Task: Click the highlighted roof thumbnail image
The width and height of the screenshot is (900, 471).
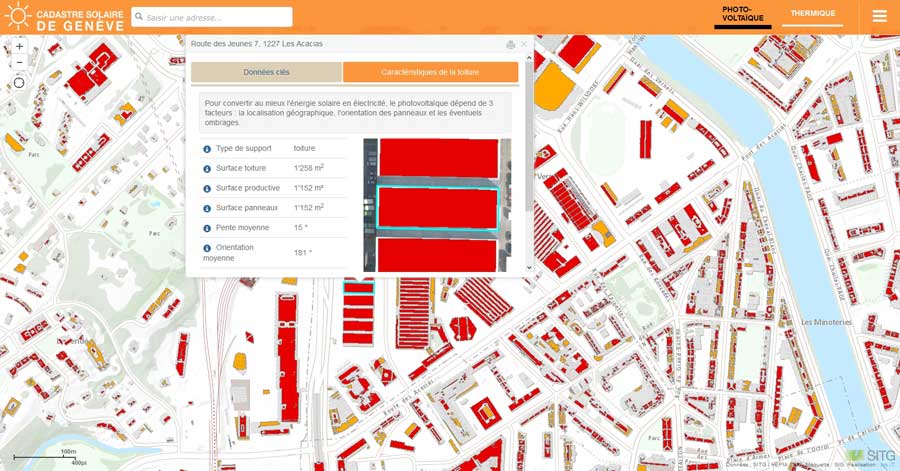Action: (x=437, y=205)
